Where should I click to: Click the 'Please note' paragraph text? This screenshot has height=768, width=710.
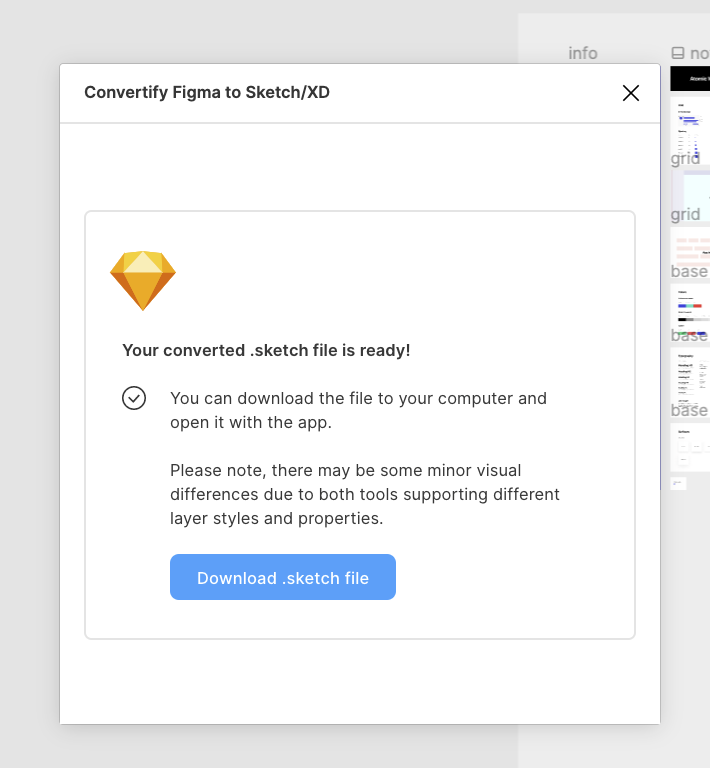click(365, 494)
